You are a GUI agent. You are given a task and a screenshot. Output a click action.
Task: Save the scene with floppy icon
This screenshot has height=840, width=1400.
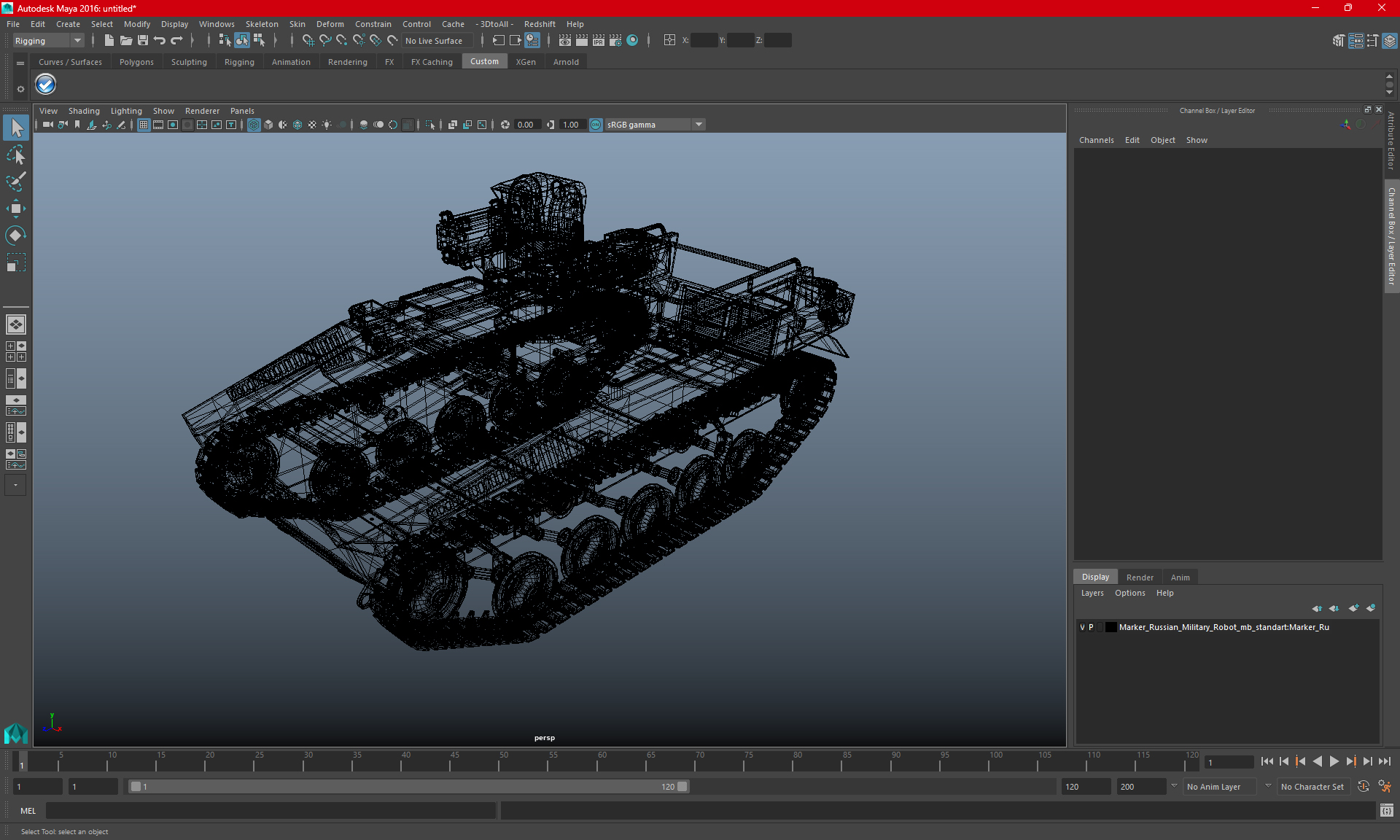[142, 41]
